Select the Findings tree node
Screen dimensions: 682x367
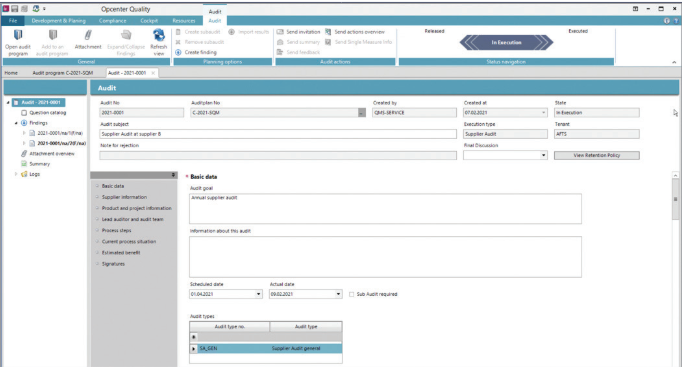point(38,123)
